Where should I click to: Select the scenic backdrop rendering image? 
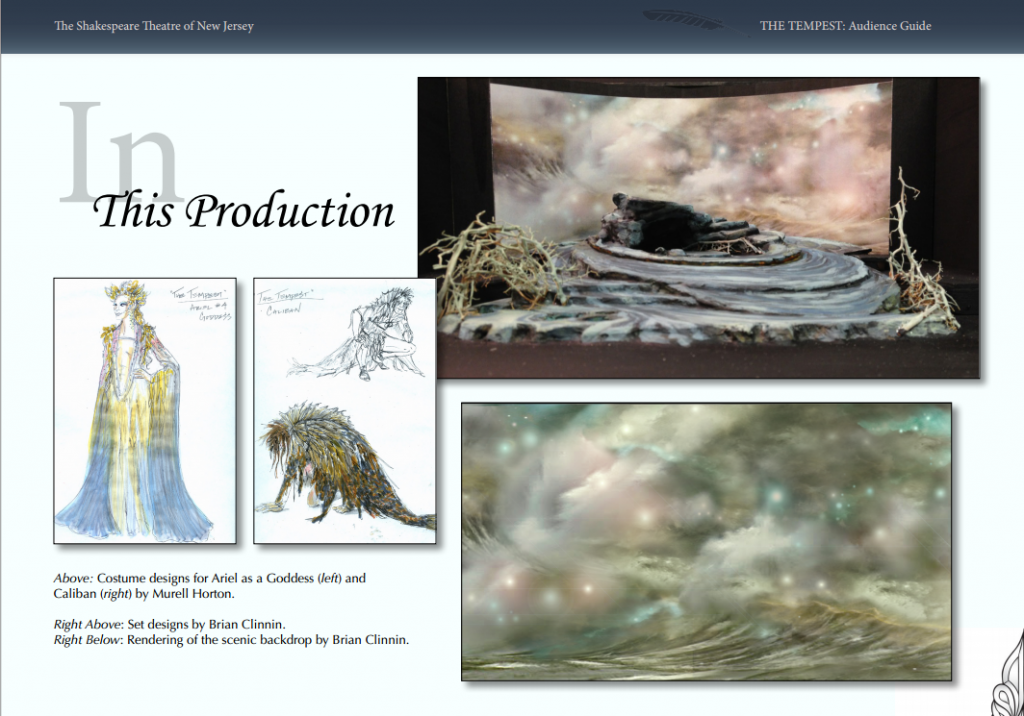(706, 541)
